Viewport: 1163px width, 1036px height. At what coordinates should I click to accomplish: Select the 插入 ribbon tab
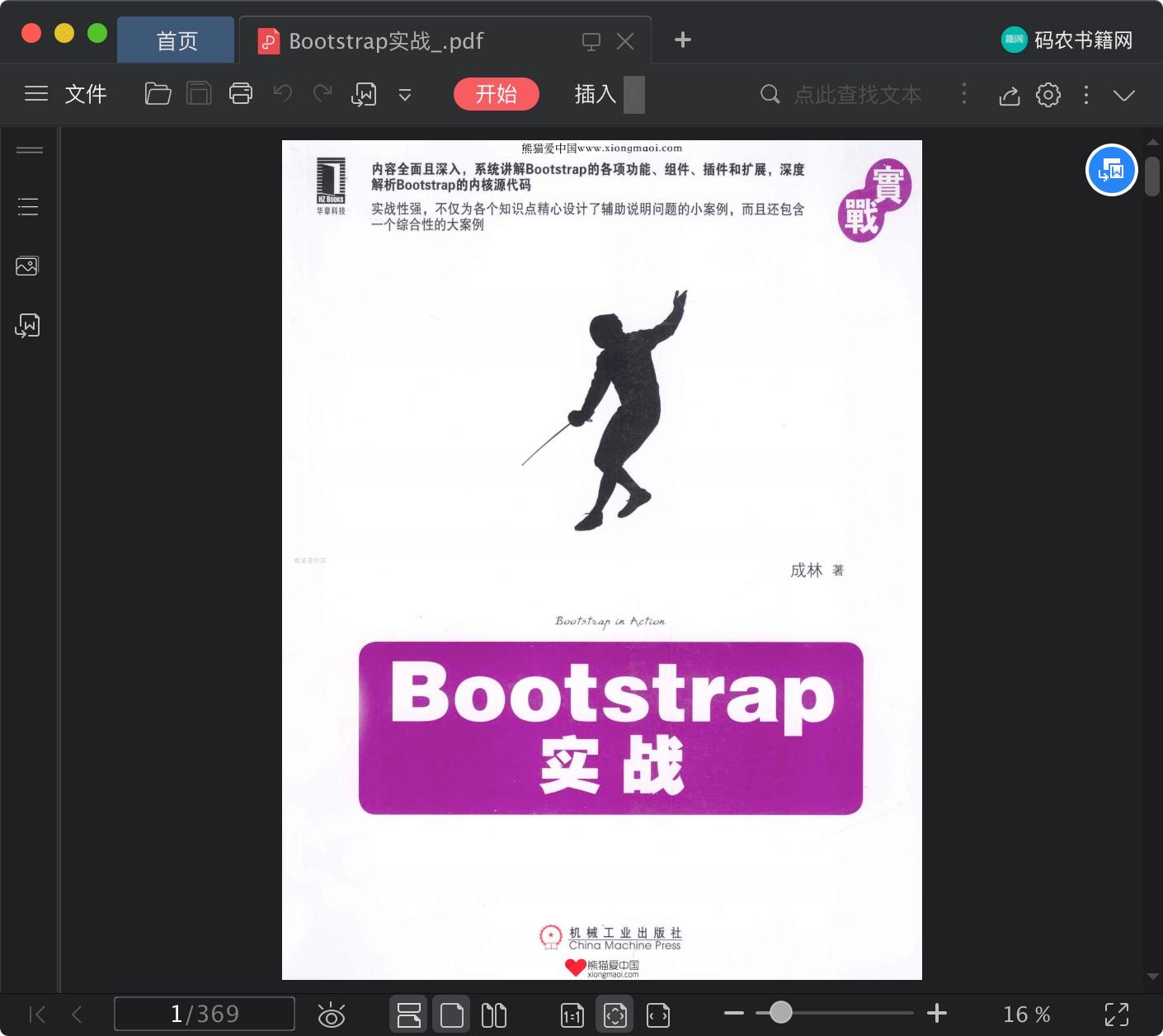point(596,94)
